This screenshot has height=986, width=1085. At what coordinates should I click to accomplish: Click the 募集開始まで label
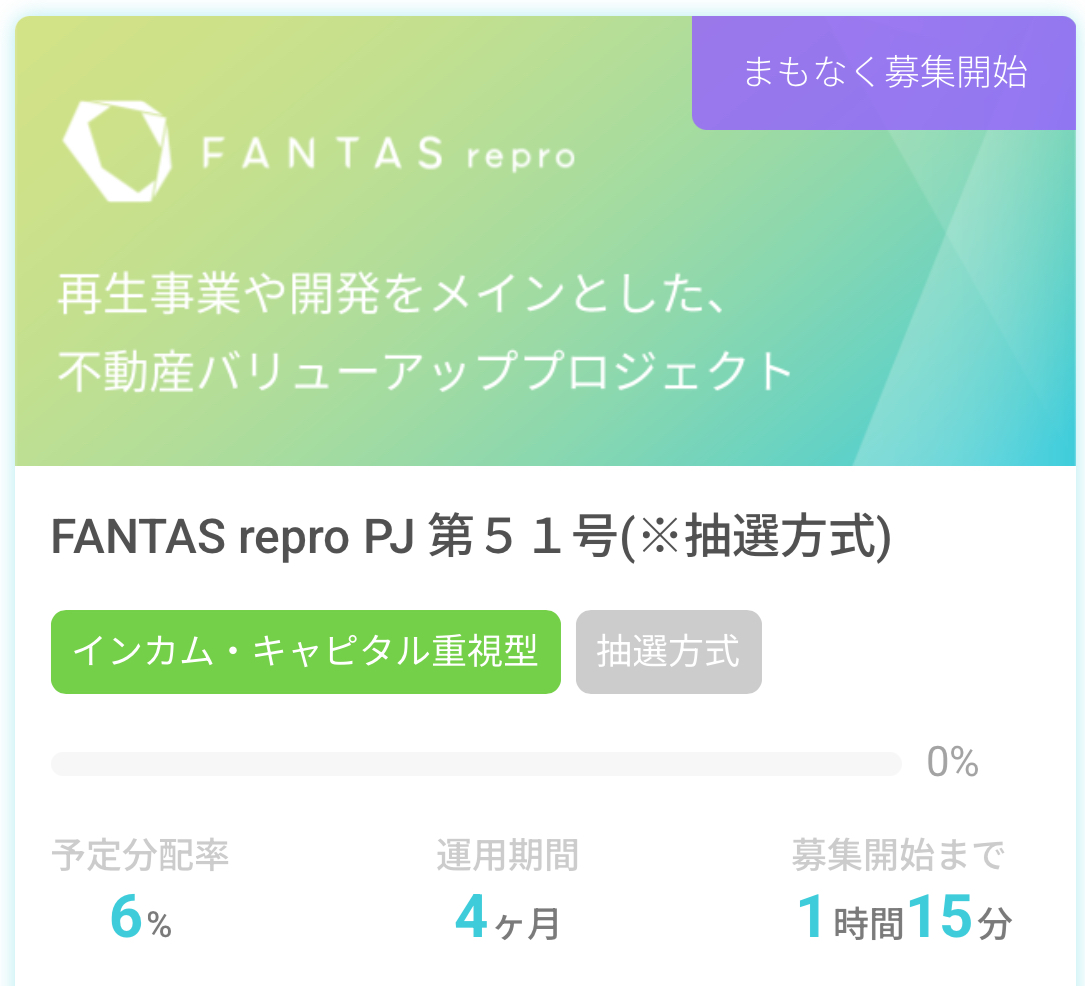pyautogui.click(x=898, y=855)
